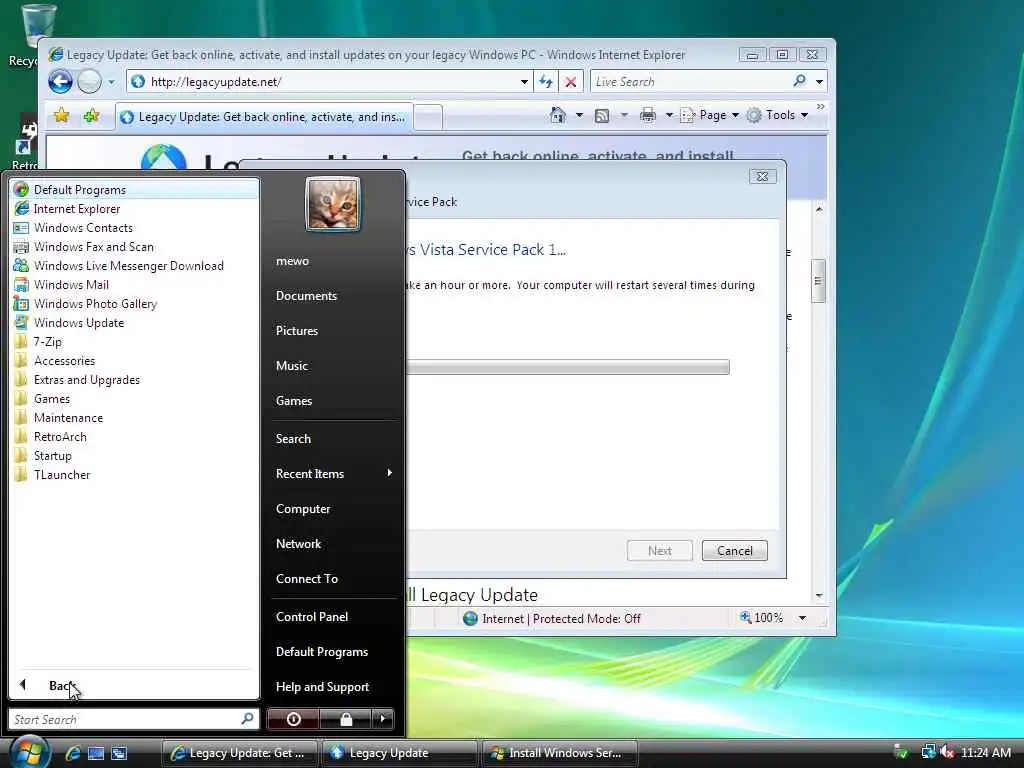Viewport: 1024px width, 768px height.
Task: Click the IE Print toolbar icon
Action: coord(648,116)
